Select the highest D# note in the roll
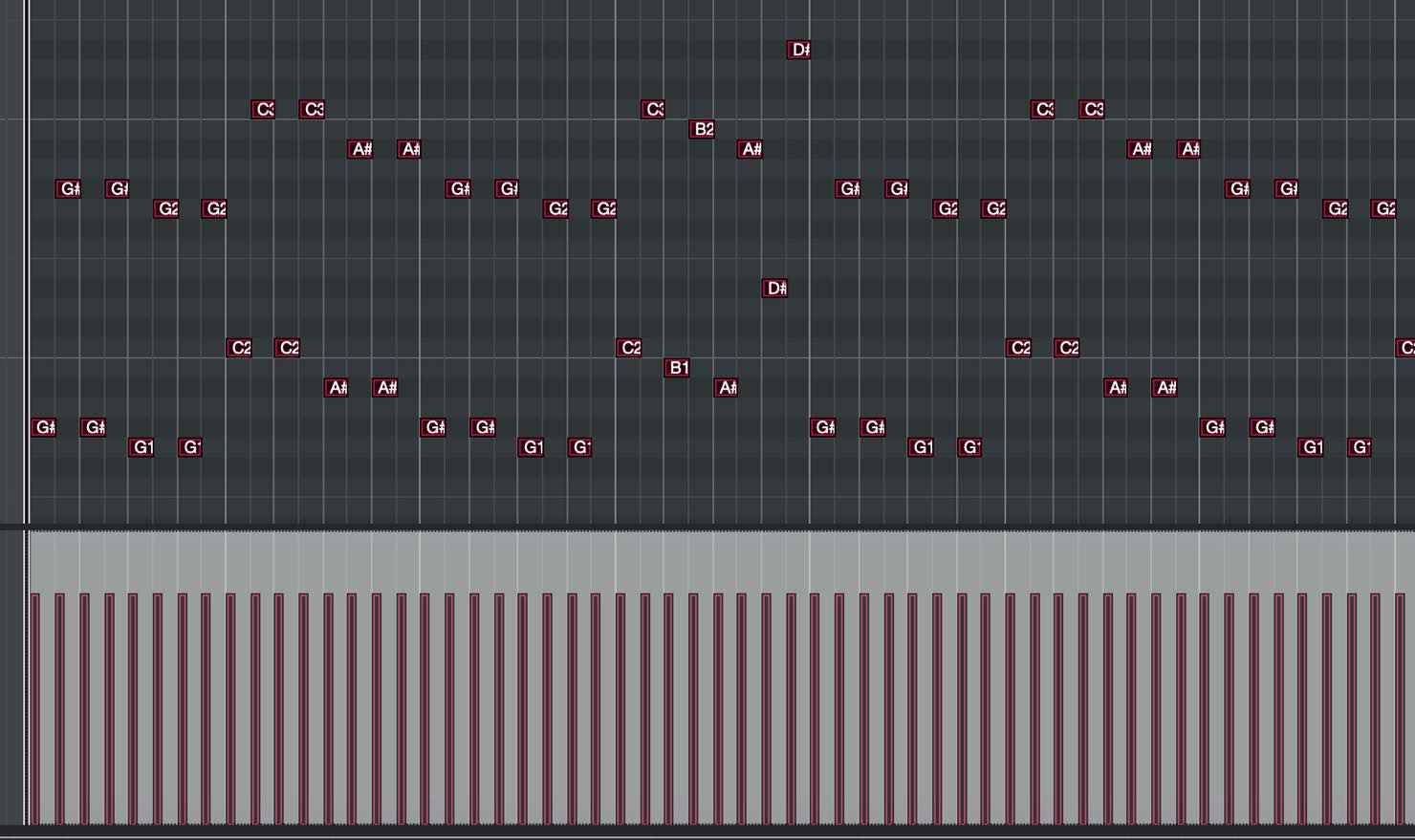The image size is (1415, 840). coord(798,50)
